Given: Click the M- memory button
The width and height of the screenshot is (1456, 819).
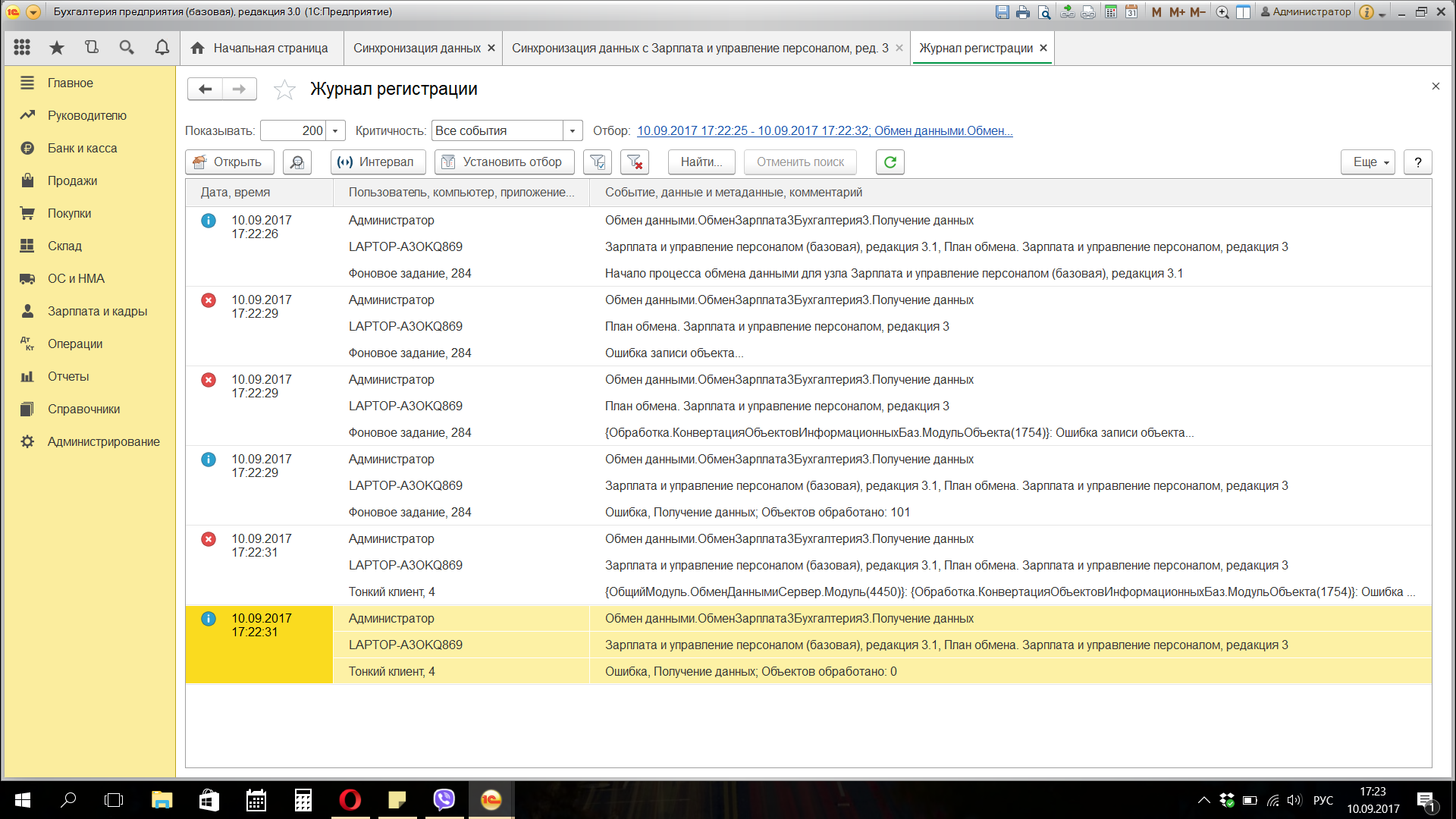Looking at the screenshot, I should point(1197,12).
